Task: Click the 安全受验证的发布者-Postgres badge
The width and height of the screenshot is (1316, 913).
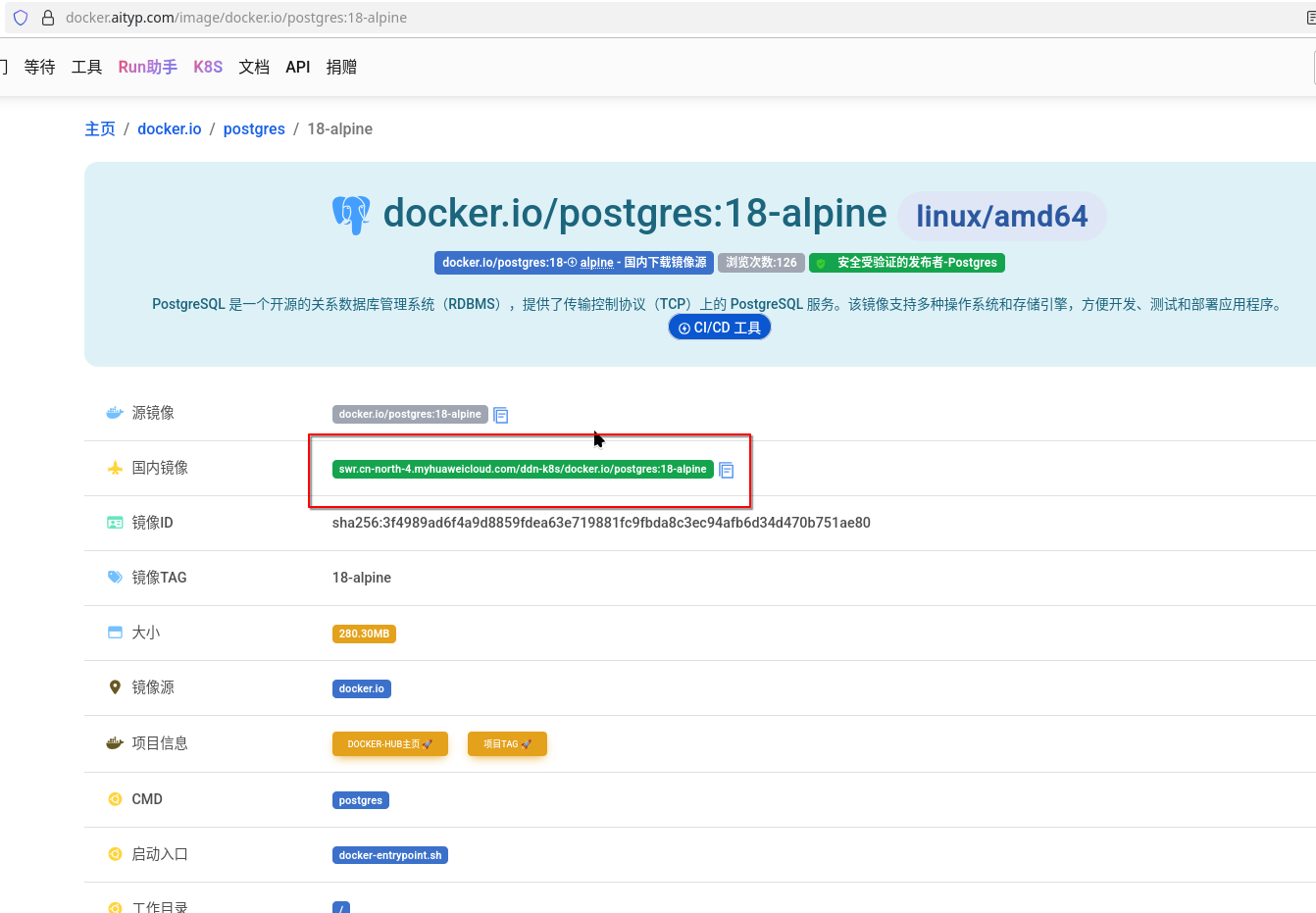Action: (x=907, y=263)
